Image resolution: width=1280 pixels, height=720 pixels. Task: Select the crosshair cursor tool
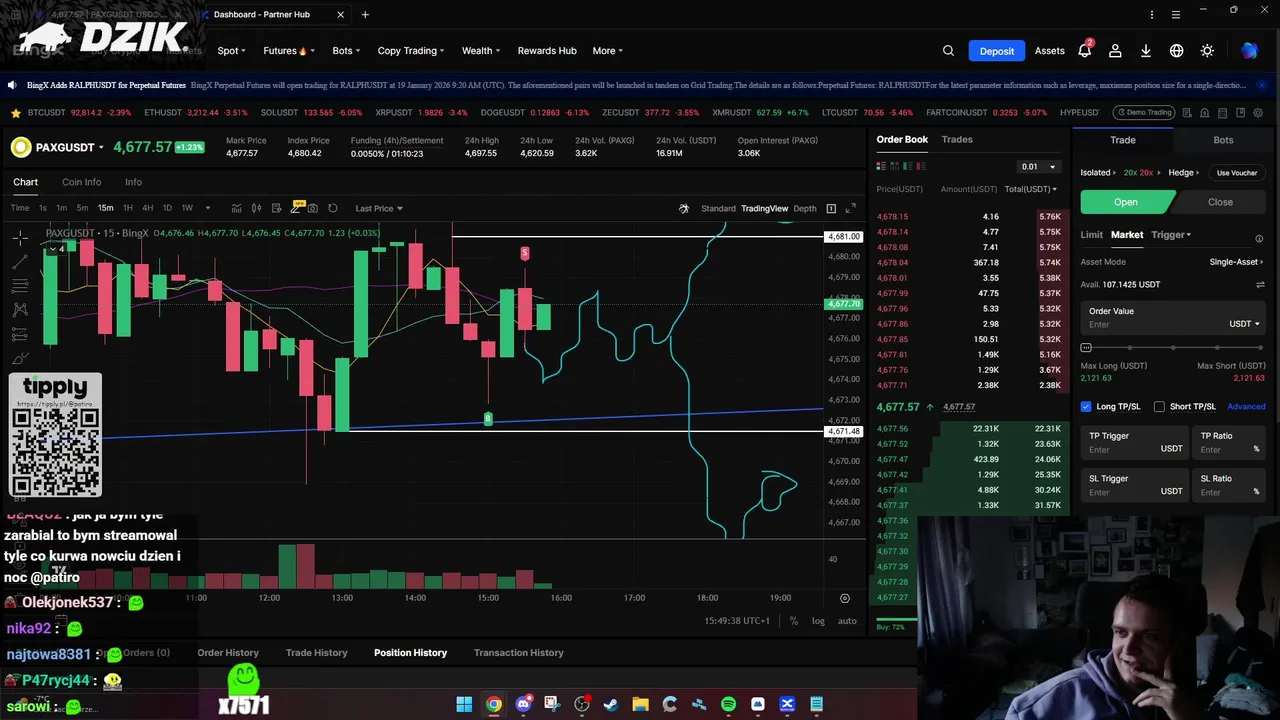(x=20, y=238)
